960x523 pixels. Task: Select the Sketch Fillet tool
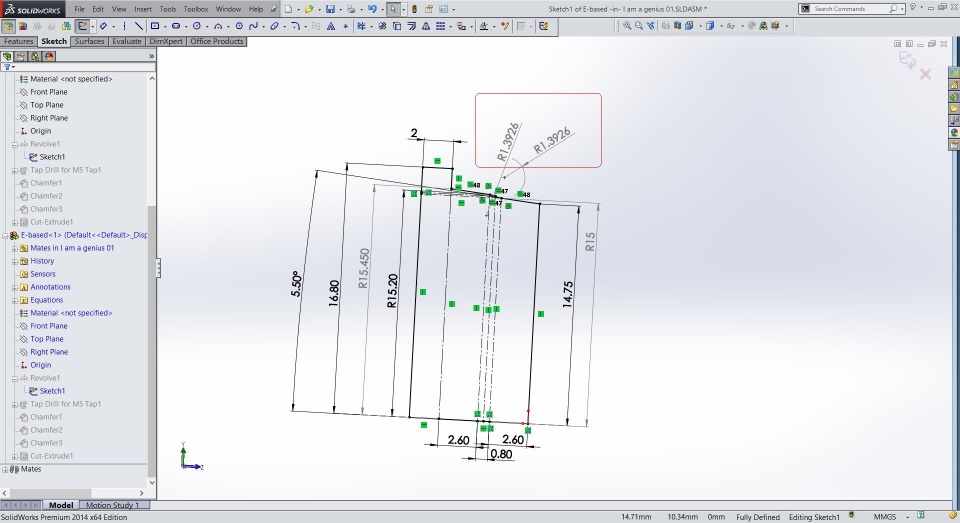295,26
